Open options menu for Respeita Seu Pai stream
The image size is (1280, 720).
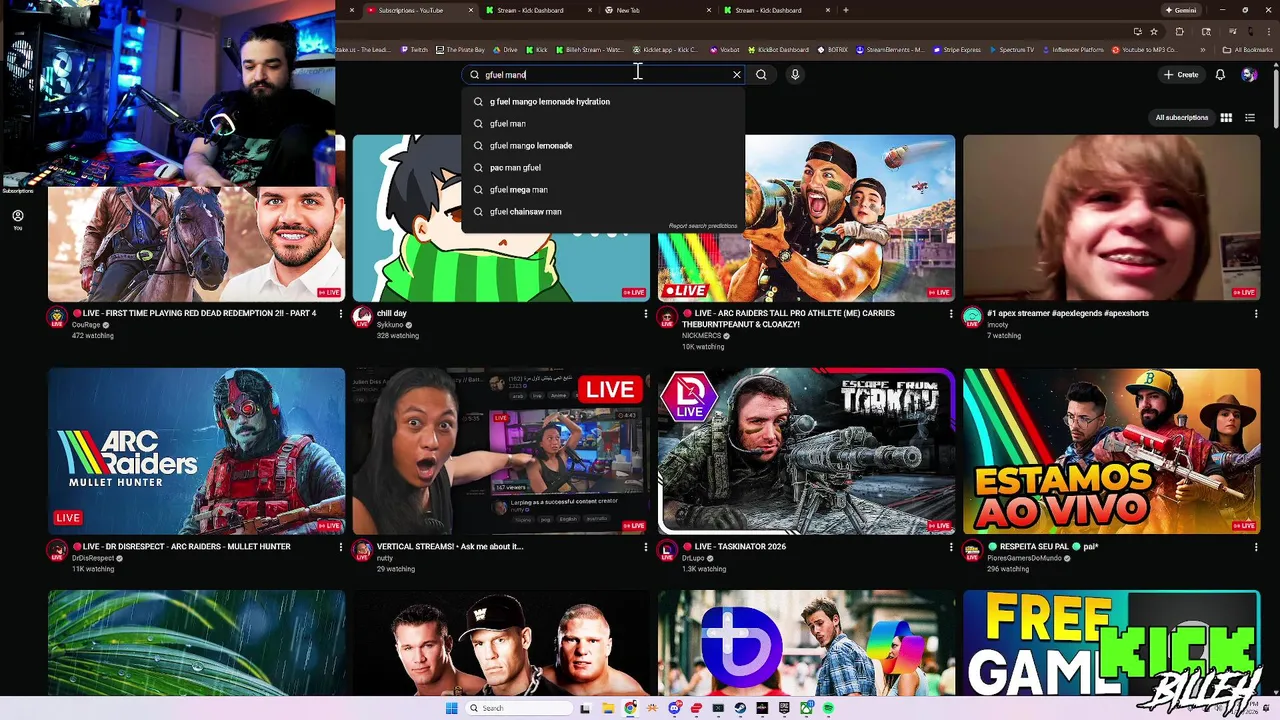1256,547
